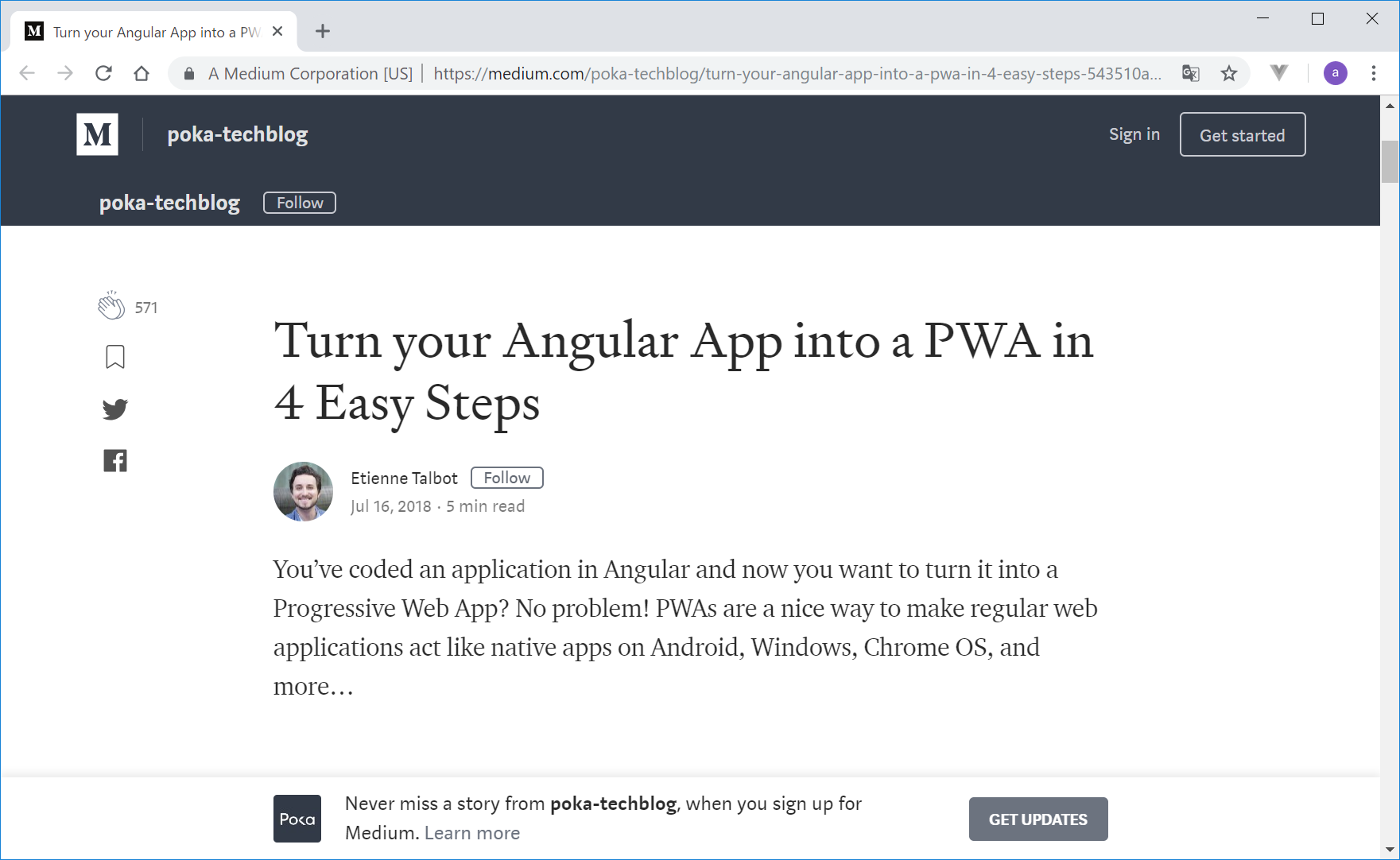Click the 571 claps count

point(146,308)
